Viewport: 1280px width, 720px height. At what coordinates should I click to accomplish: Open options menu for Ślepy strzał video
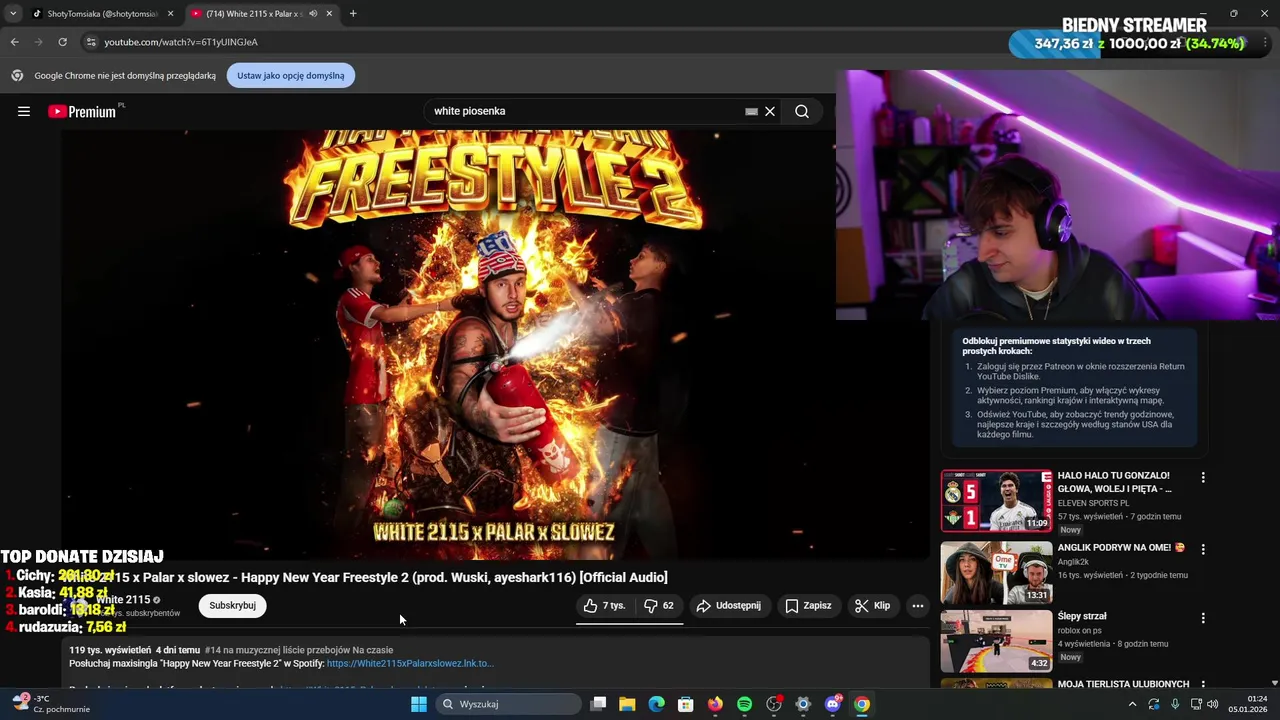point(1203,618)
